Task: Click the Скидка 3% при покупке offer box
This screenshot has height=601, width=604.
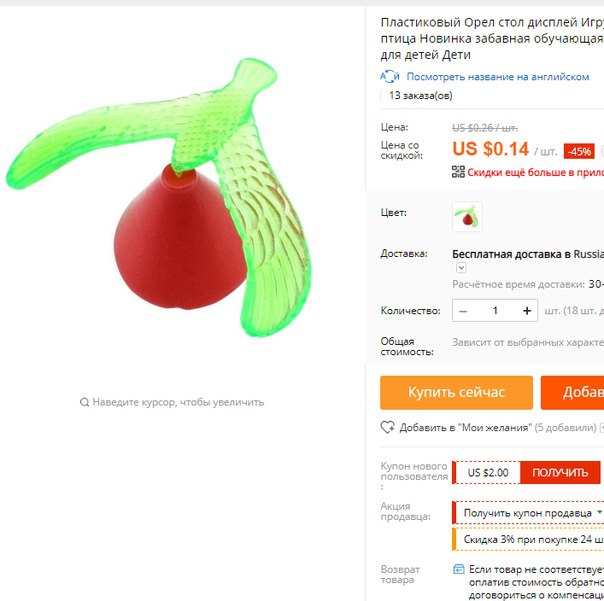Action: [x=528, y=539]
